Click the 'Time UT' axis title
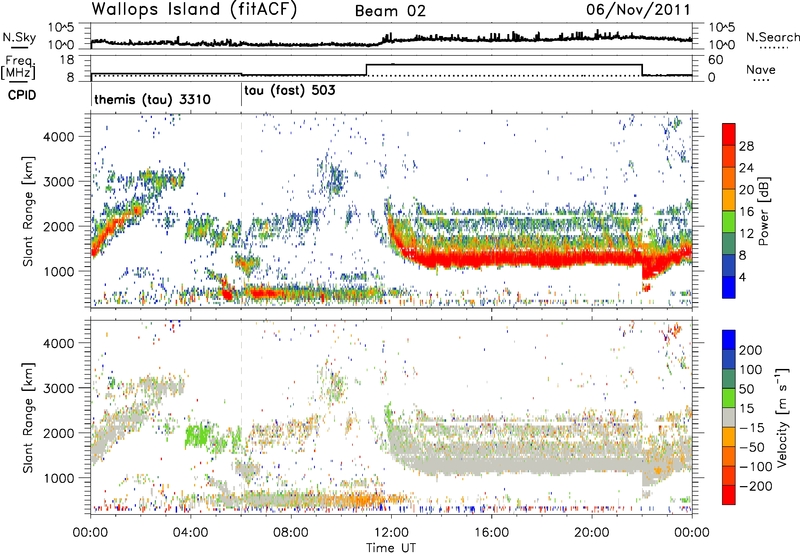Screen dimensions: 800x554 [391, 548]
